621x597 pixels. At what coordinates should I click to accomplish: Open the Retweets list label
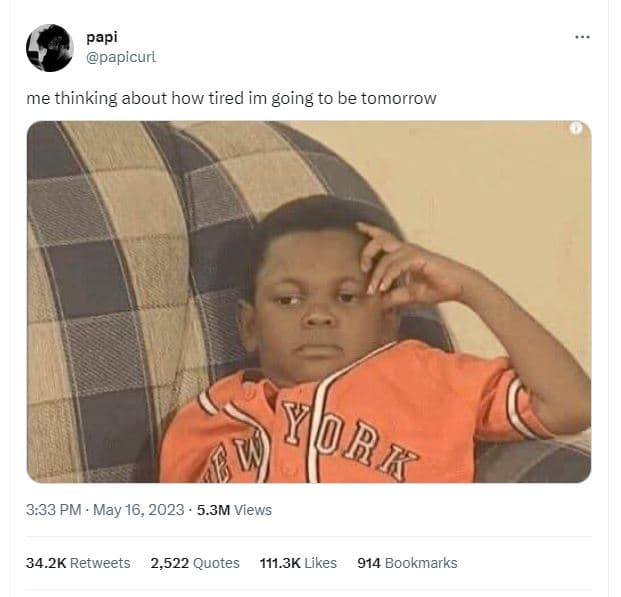[100, 563]
